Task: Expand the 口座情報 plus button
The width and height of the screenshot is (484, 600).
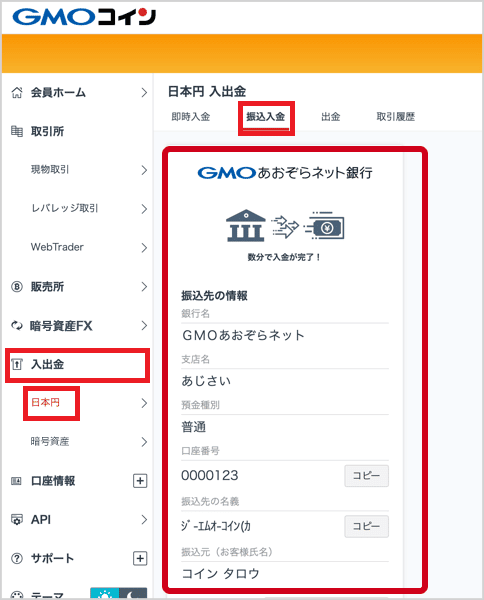Action: [x=140, y=481]
